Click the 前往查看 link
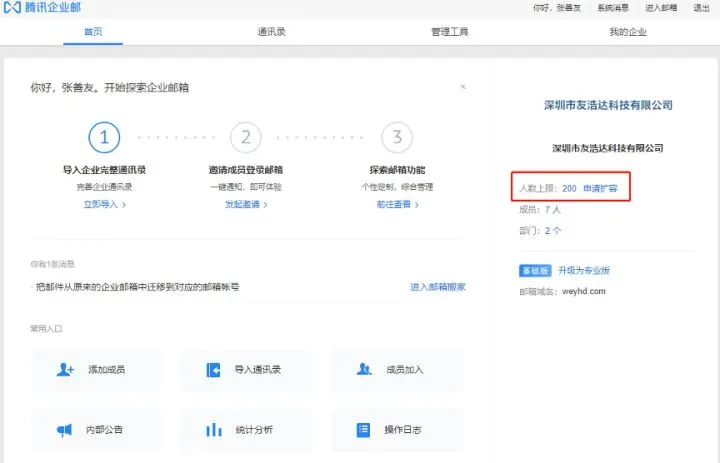 click(397, 204)
